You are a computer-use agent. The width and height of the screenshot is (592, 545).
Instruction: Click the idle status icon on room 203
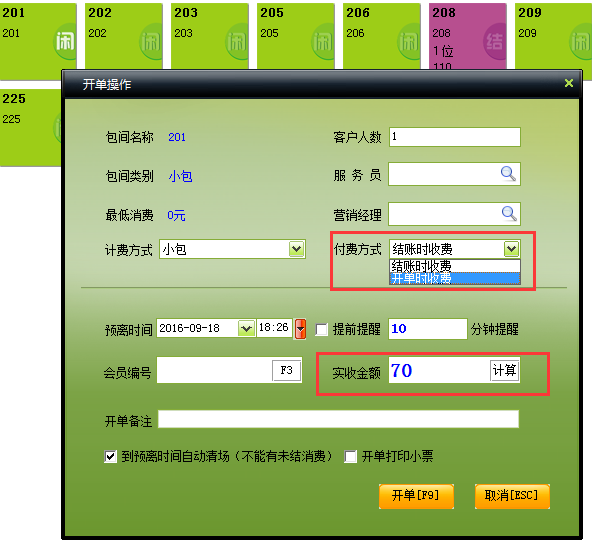click(x=237, y=42)
